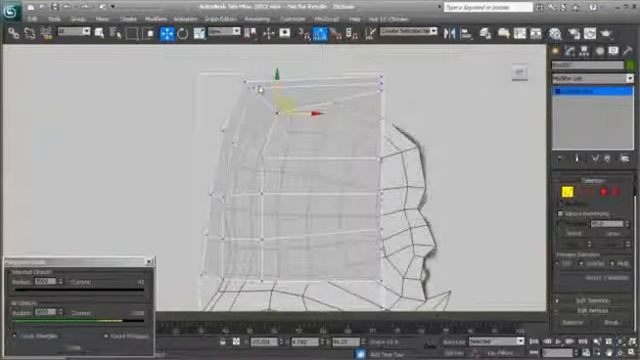Open the Views menu

pyautogui.click(x=102, y=19)
